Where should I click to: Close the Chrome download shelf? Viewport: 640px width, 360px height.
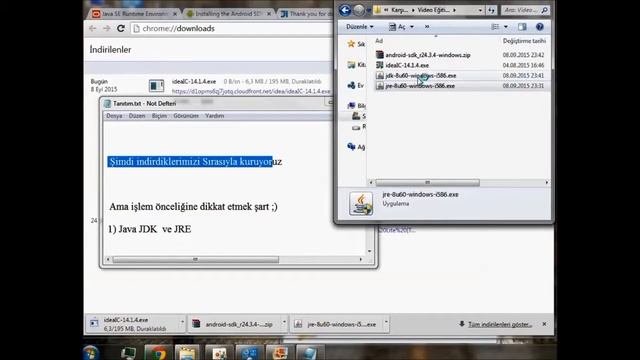[x=544, y=324]
